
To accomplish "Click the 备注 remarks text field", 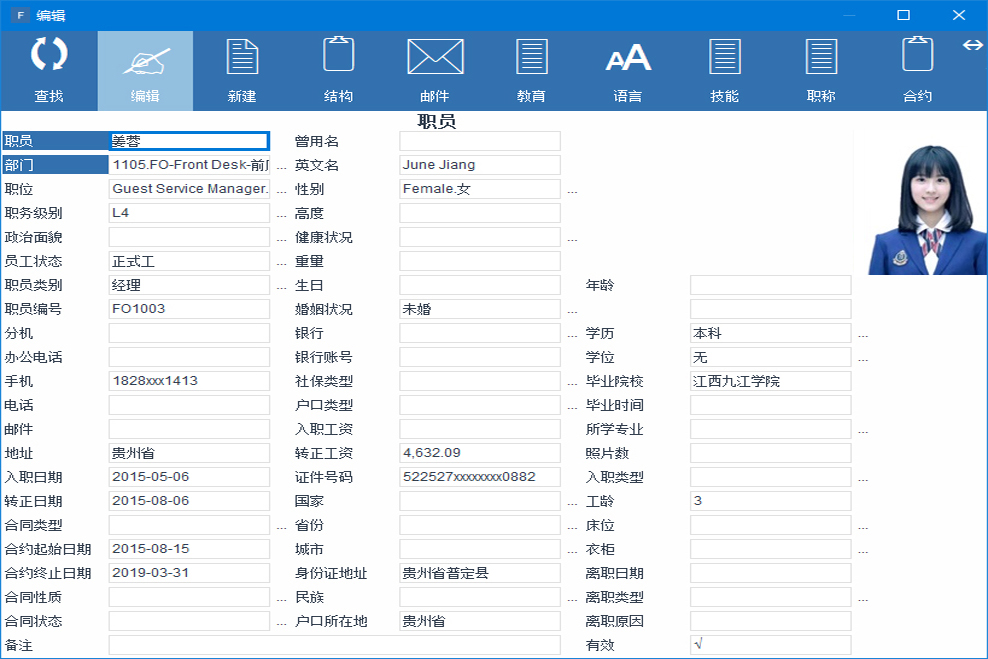I will coord(334,645).
